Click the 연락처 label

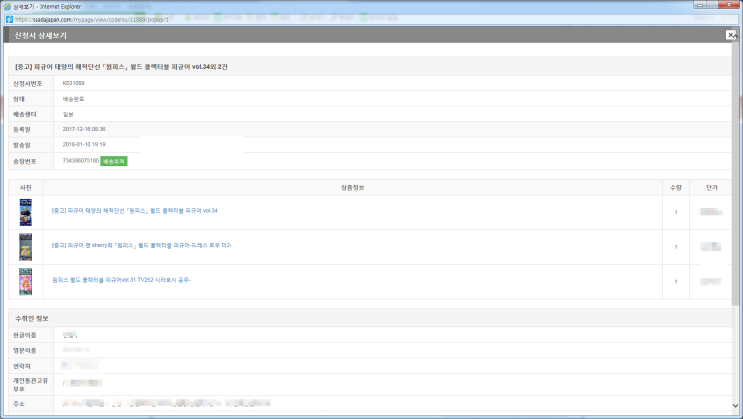(x=21, y=366)
